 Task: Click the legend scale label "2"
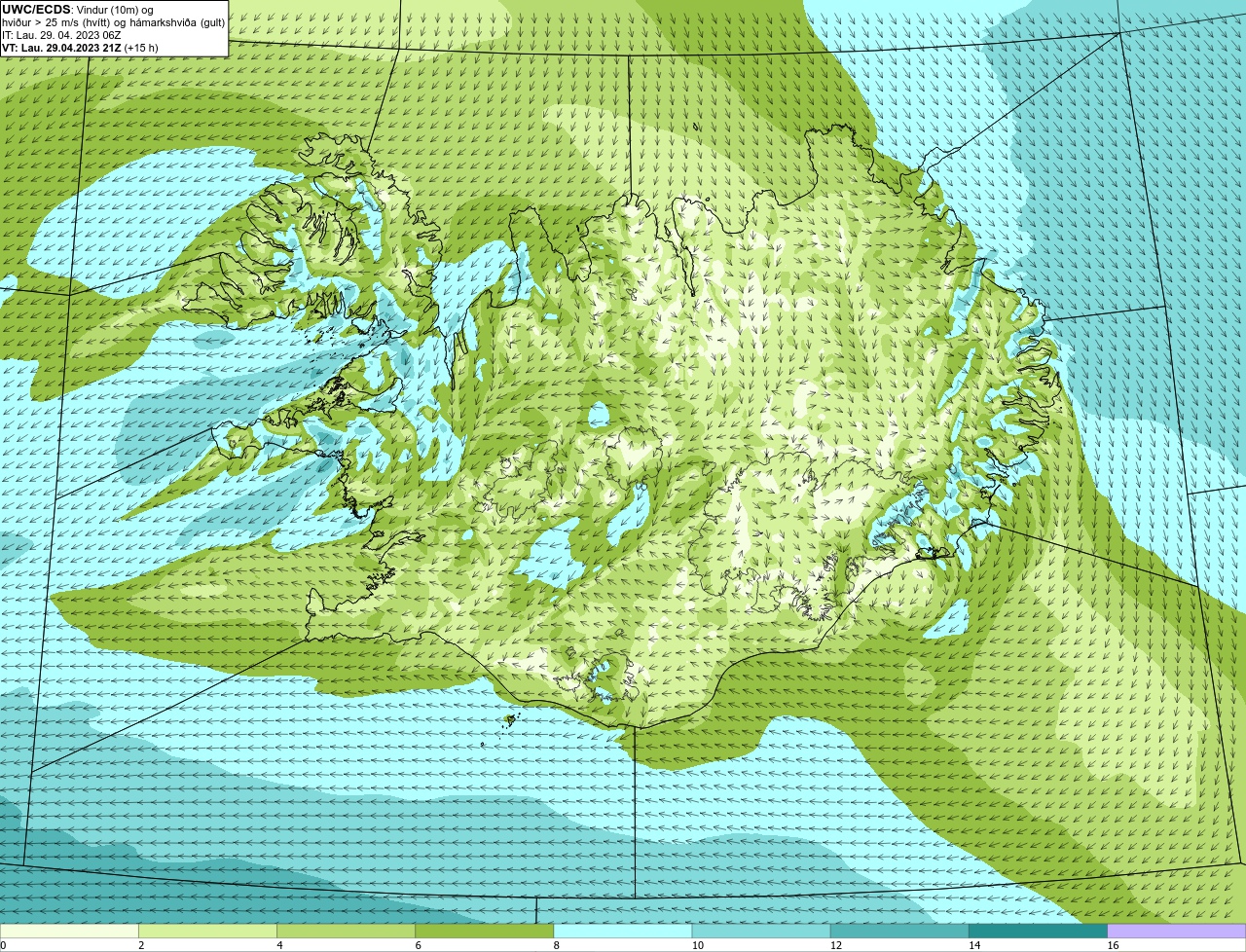click(141, 945)
